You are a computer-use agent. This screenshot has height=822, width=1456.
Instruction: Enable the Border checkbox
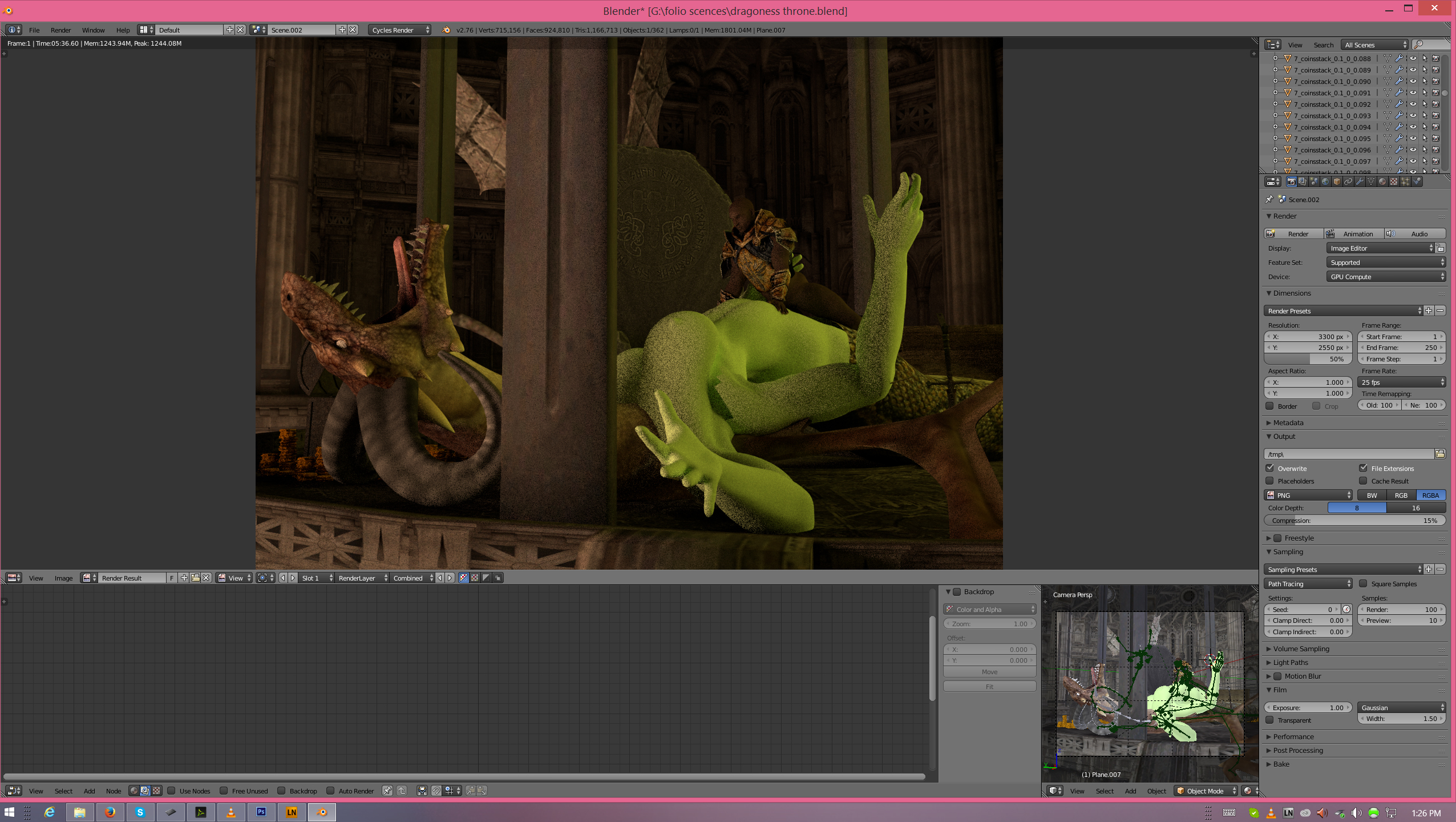click(1270, 406)
